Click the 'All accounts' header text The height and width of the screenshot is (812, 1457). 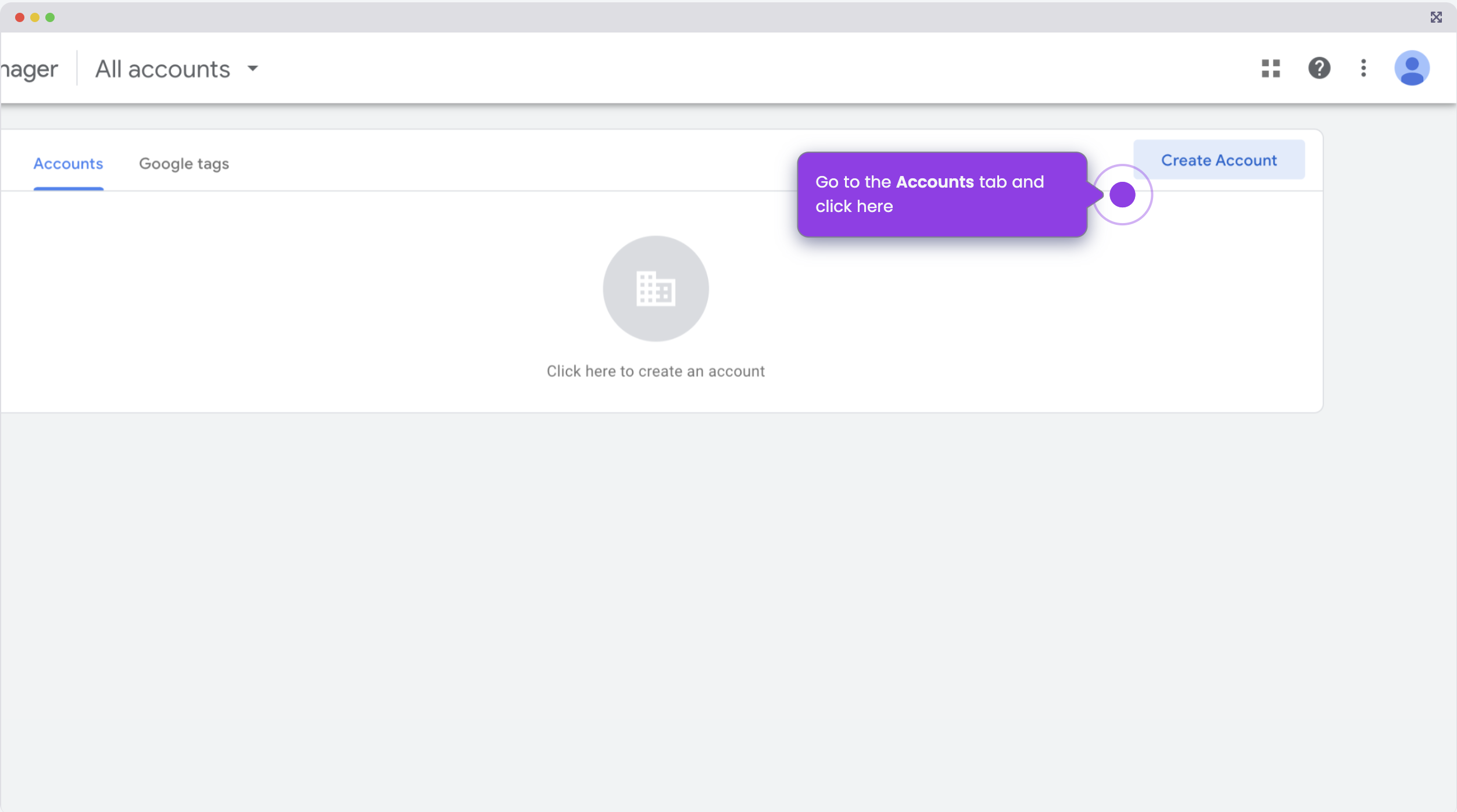coord(163,69)
